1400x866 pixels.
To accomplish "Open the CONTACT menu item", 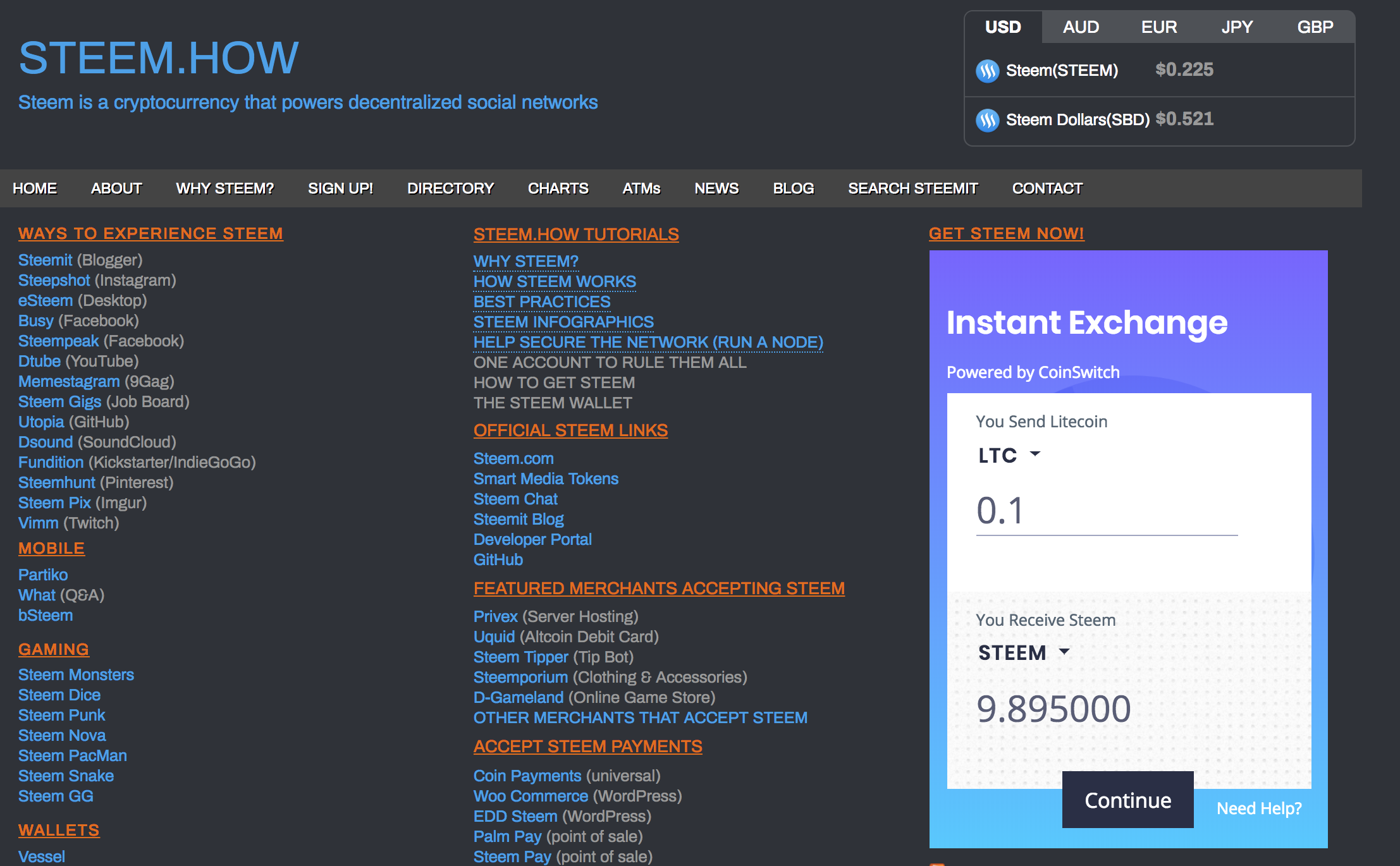I will click(1048, 188).
